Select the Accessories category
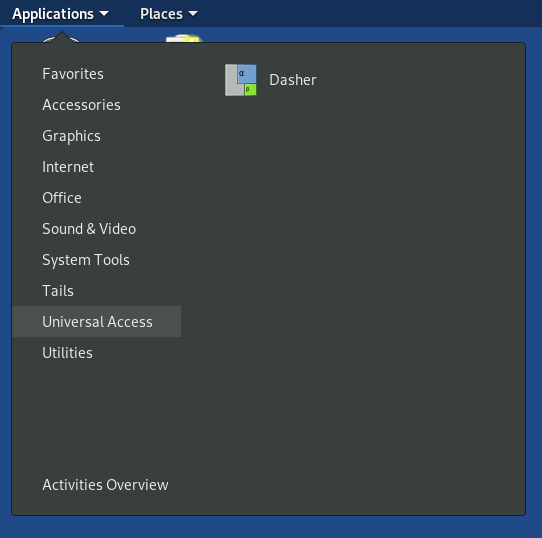 96,105
